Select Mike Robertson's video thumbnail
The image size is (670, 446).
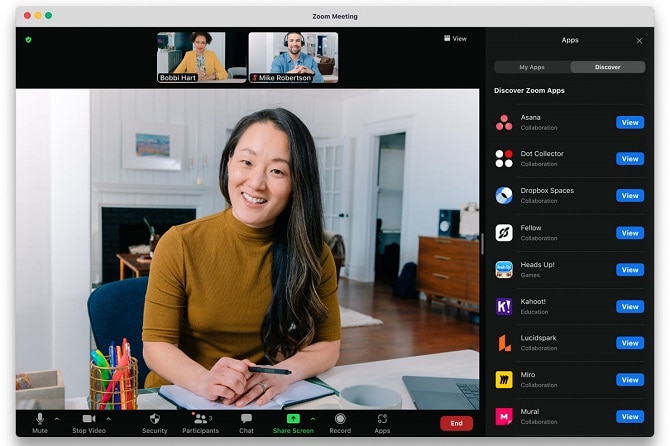pyautogui.click(x=293, y=57)
